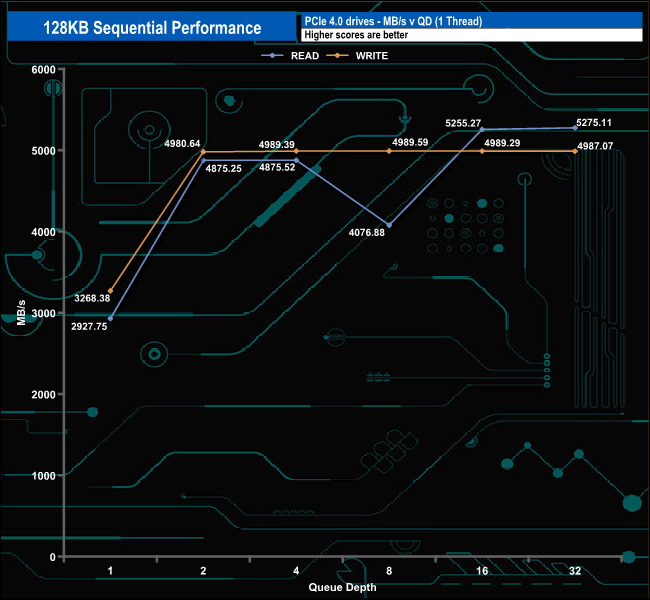This screenshot has height=600, width=650.
Task: Click the x-axis label 4
Action: (x=296, y=571)
